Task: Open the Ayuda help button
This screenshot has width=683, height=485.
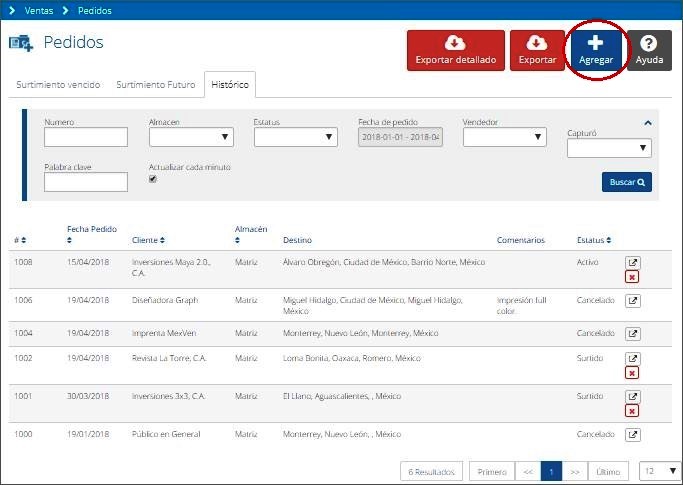Action: 649,51
